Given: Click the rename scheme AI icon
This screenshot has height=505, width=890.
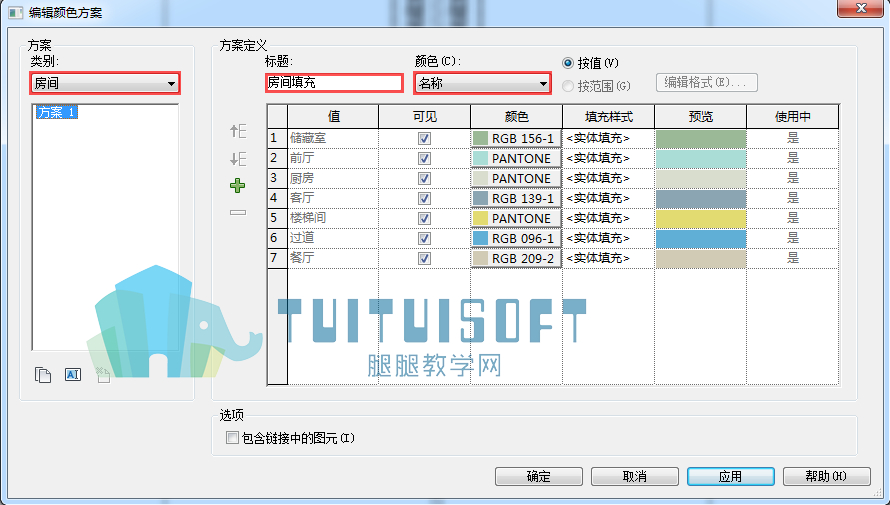Looking at the screenshot, I should (73, 374).
